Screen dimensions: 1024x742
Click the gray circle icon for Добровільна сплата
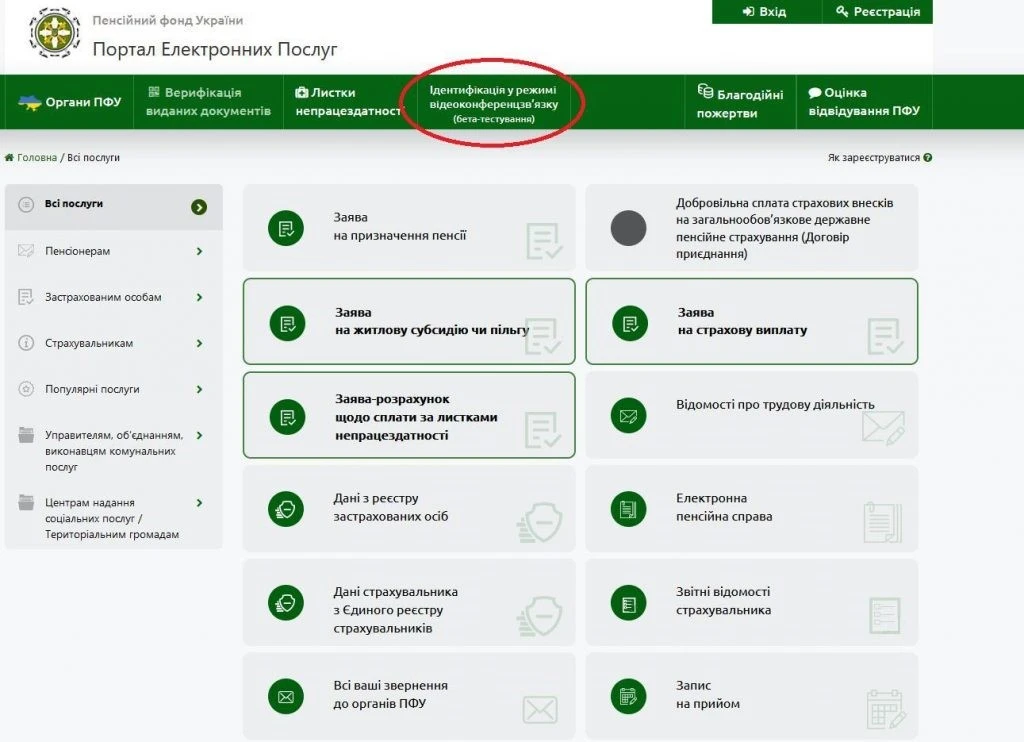628,229
